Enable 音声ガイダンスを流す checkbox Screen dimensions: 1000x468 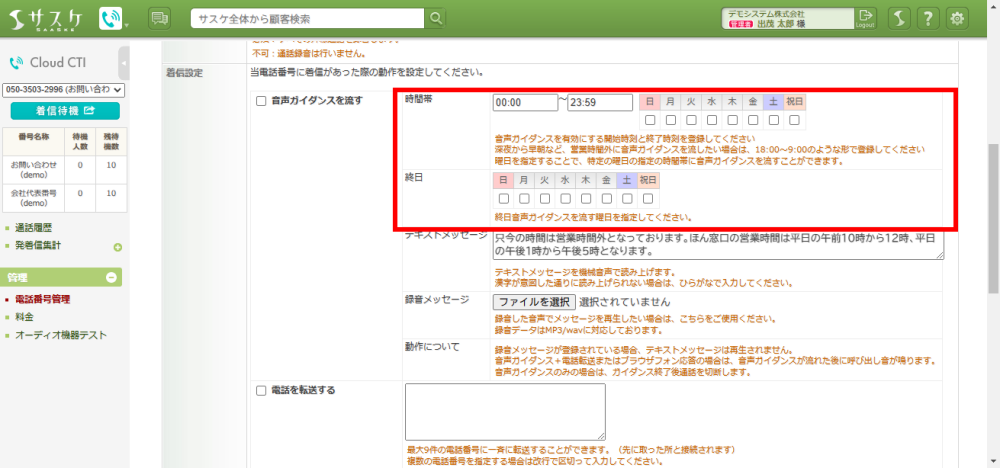261,101
